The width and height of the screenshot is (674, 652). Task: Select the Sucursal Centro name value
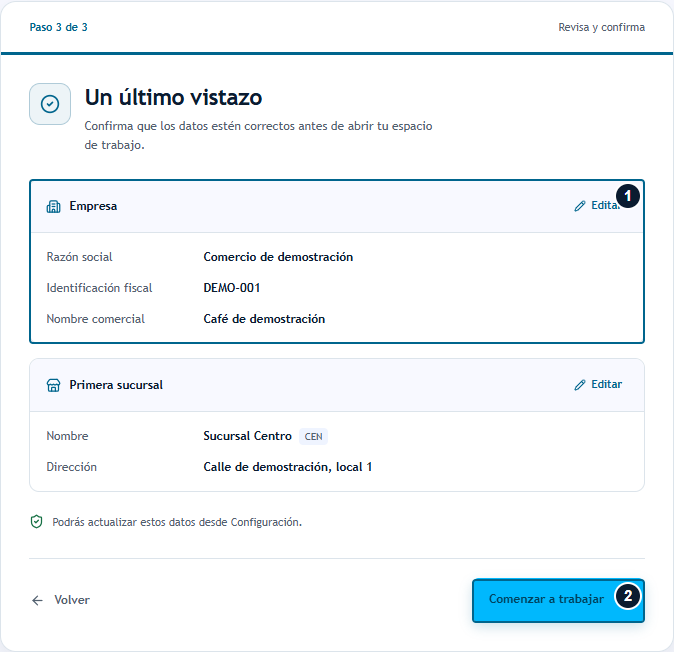click(x=247, y=436)
